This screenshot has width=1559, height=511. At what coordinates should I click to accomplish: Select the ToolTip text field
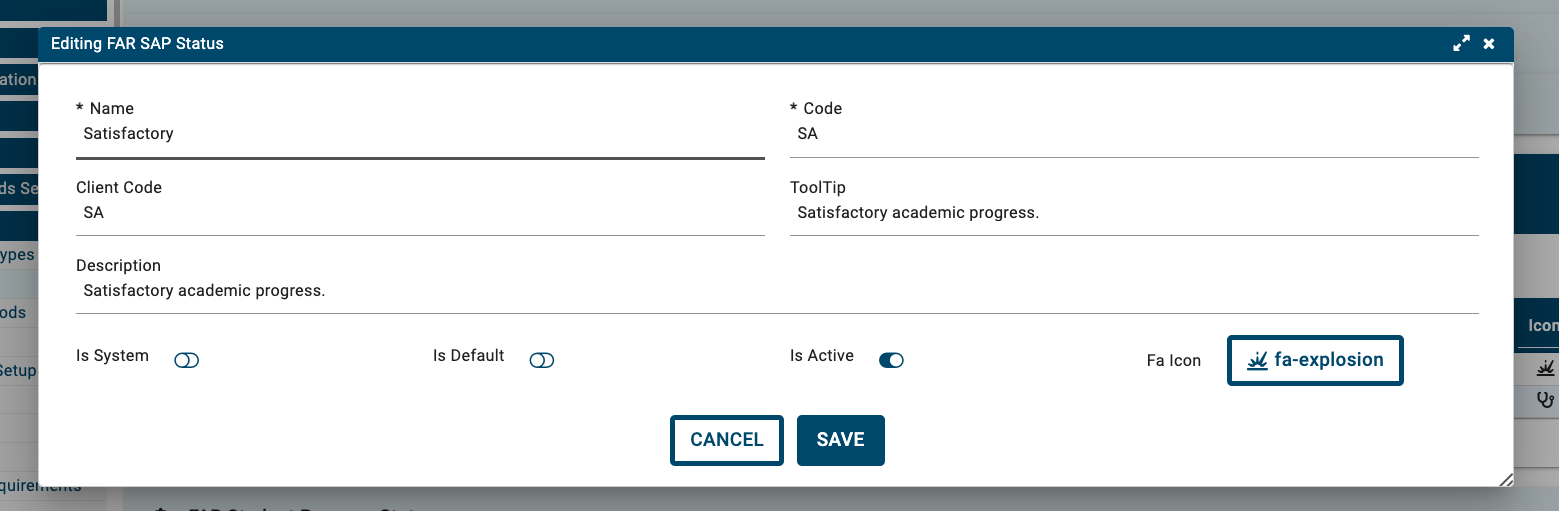1134,213
